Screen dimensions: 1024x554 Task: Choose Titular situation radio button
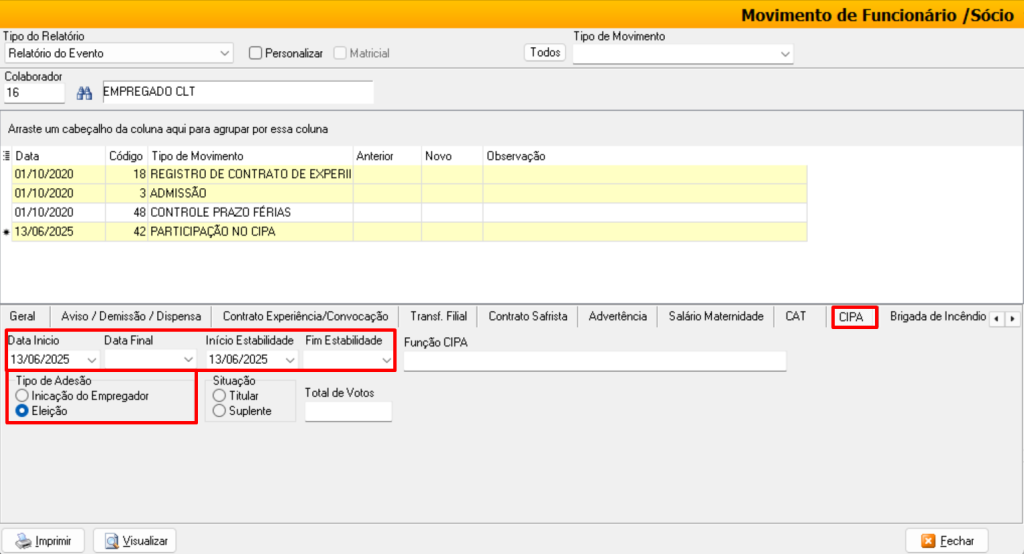(219, 395)
